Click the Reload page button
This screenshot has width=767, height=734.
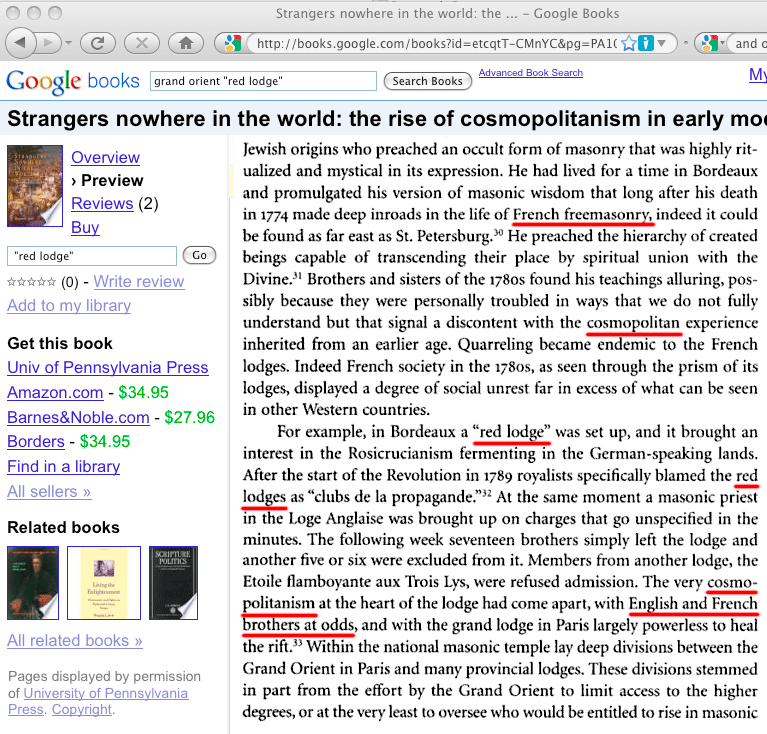click(98, 43)
